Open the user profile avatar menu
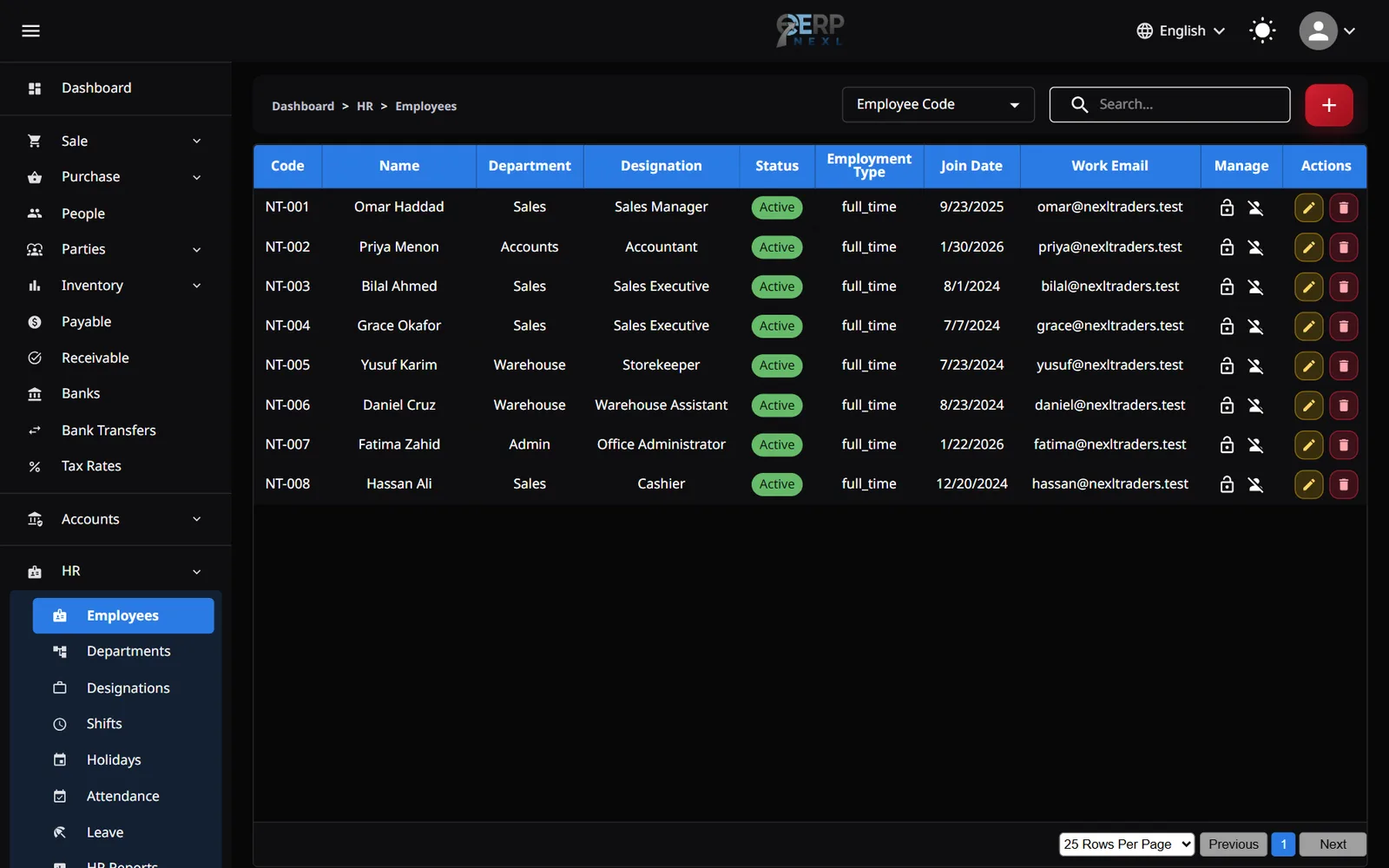 click(x=1326, y=31)
